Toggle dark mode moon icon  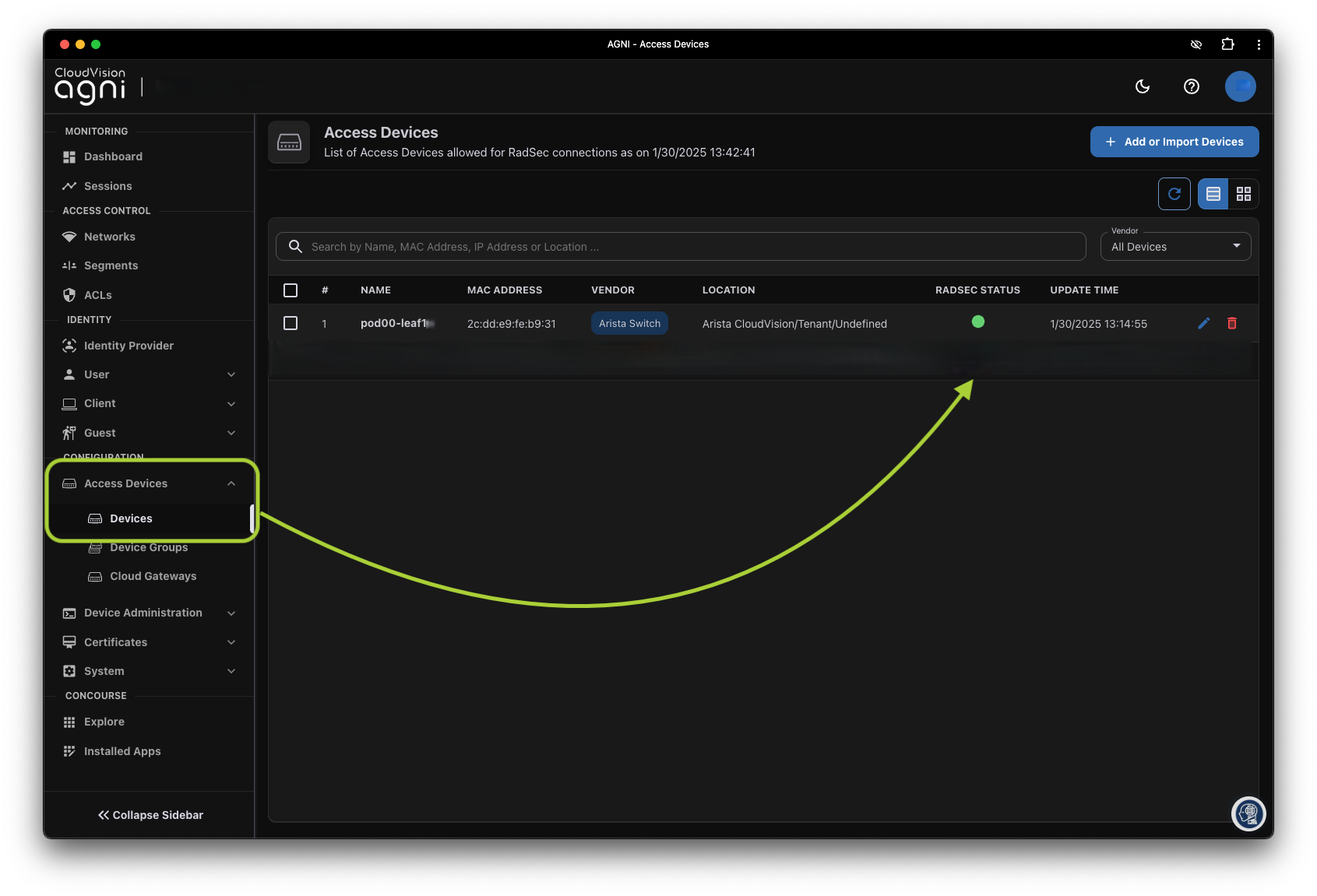(x=1143, y=86)
